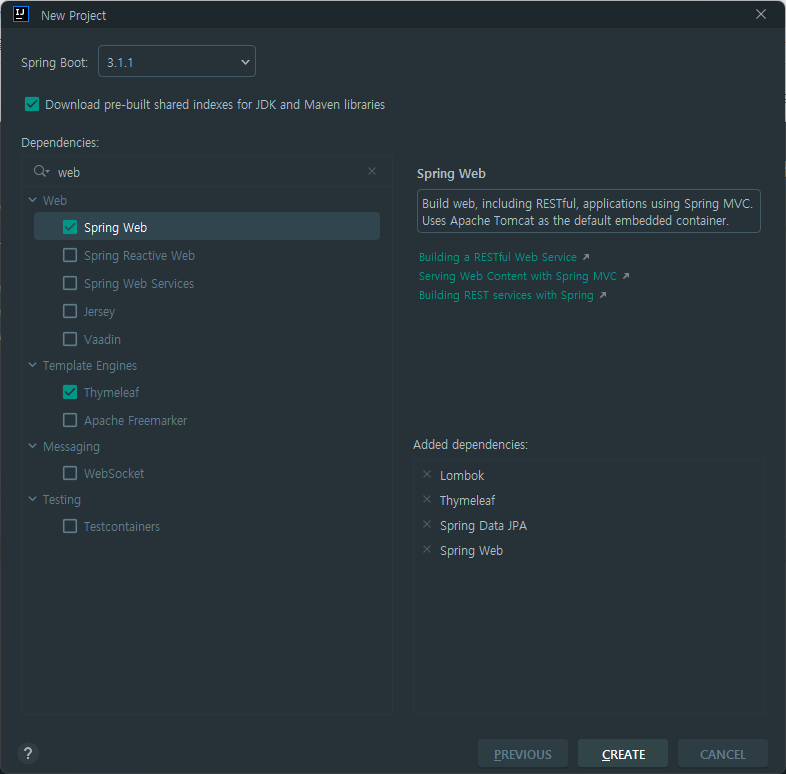
Task: Check the Vaadin checkbox
Action: click(x=70, y=339)
